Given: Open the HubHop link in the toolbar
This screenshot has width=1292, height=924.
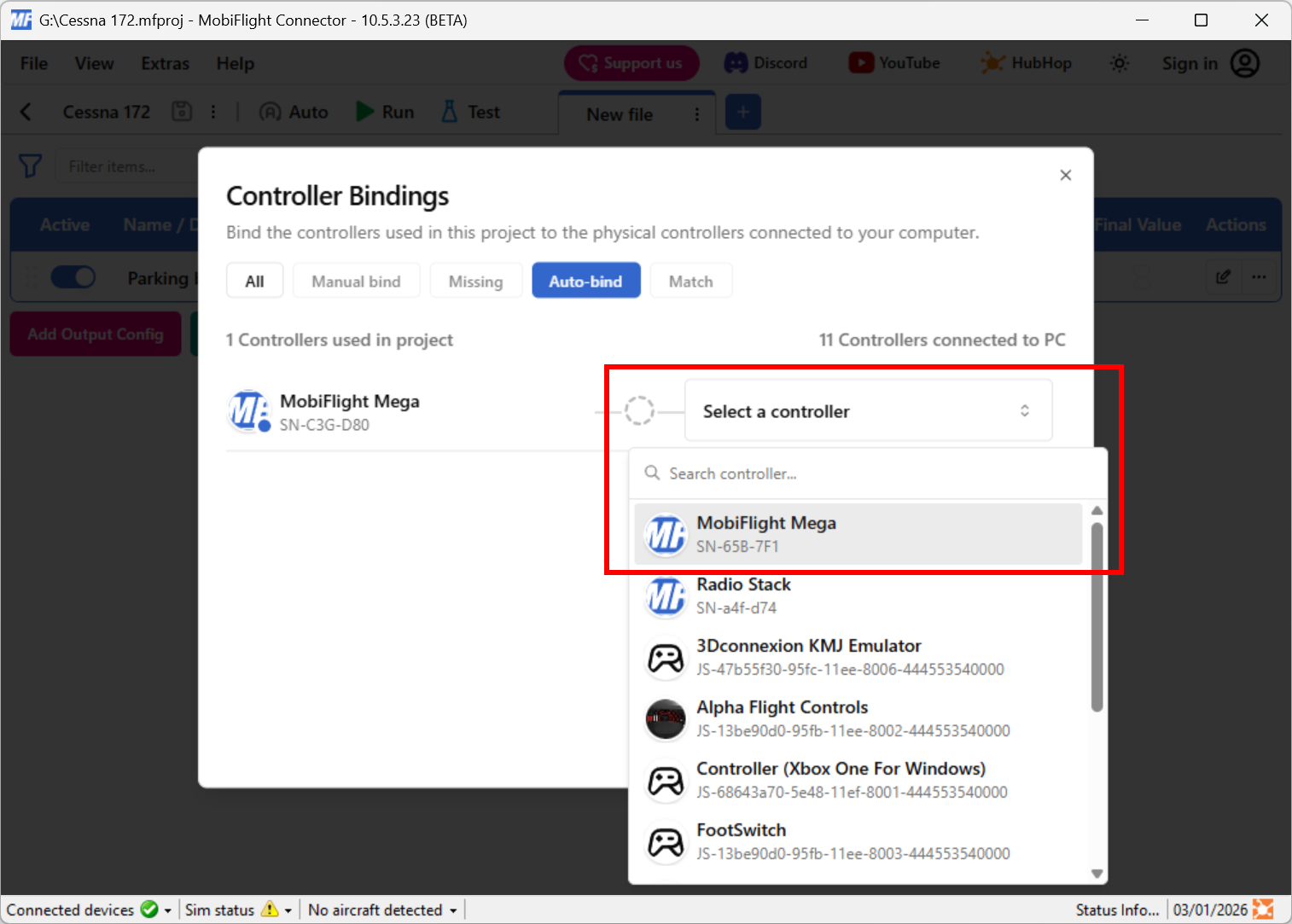Looking at the screenshot, I should pos(1027,62).
